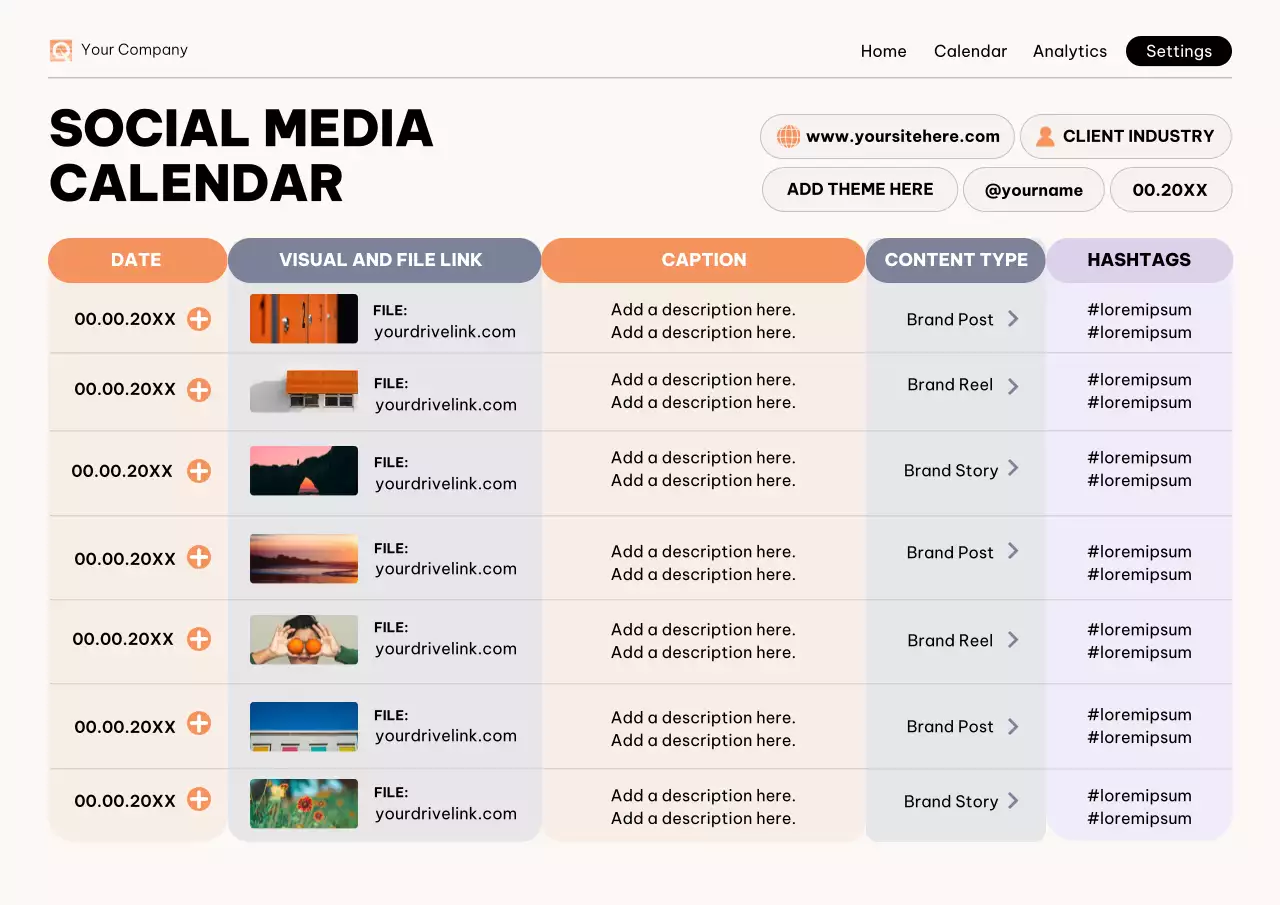Click the plus icon in the first Brand Post row

pos(199,320)
